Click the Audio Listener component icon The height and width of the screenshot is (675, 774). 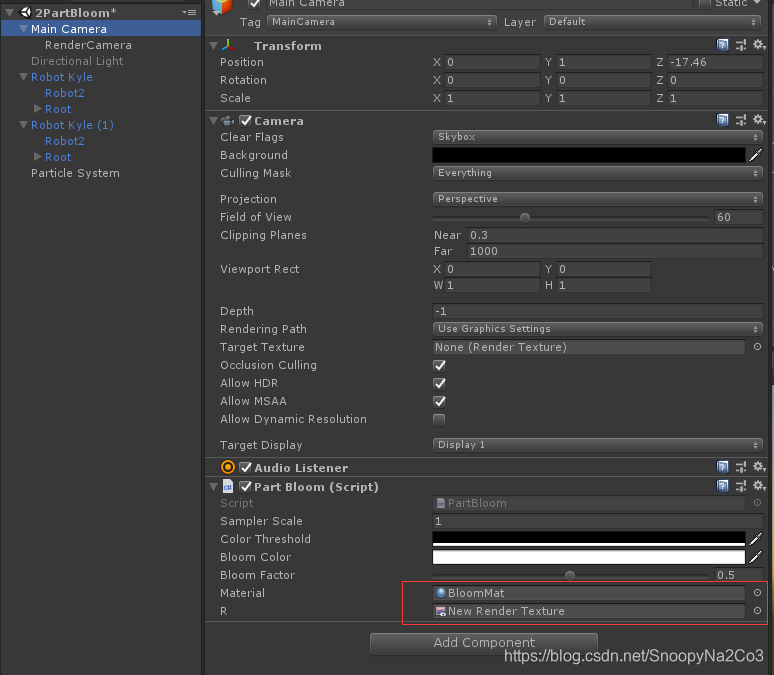(x=228, y=467)
